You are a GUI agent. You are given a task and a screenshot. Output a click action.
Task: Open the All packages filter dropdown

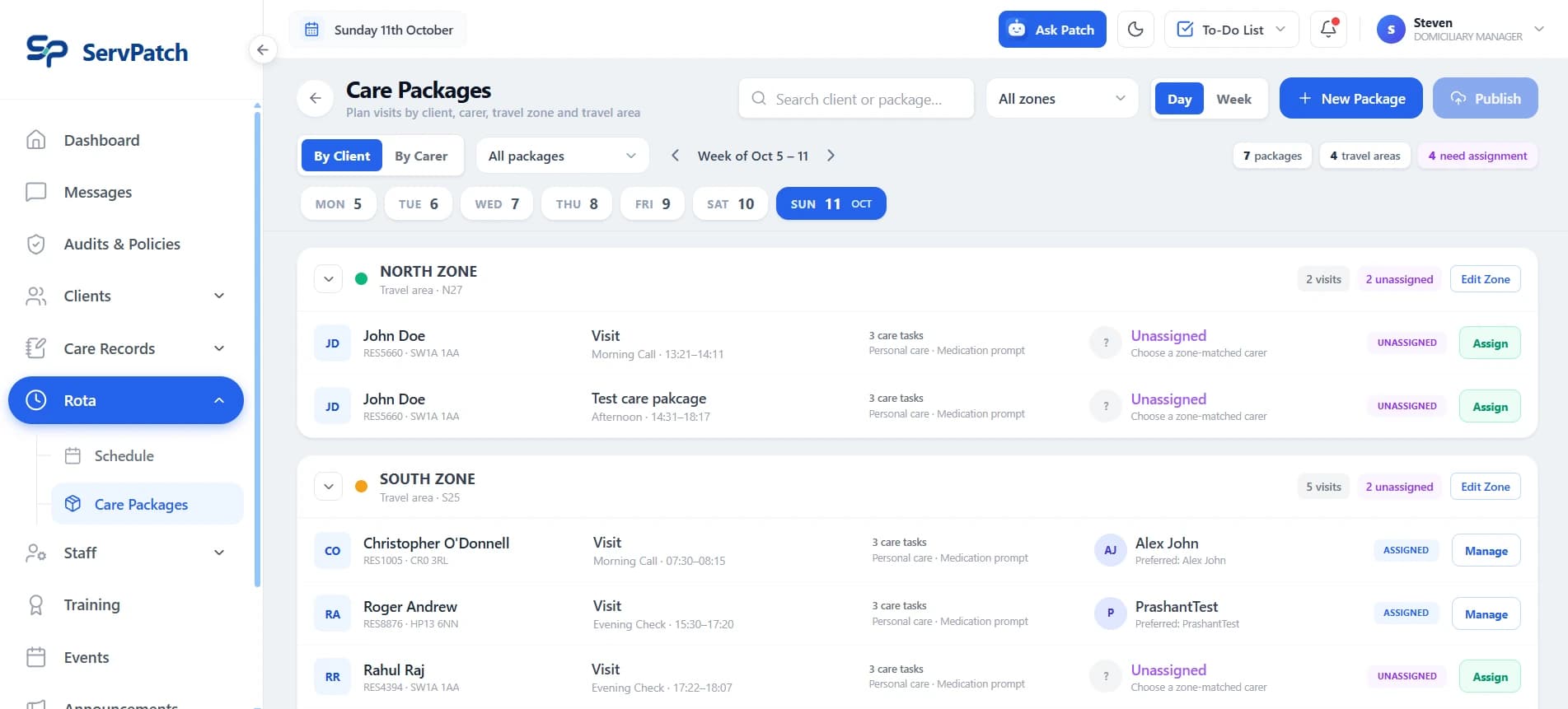pos(563,156)
